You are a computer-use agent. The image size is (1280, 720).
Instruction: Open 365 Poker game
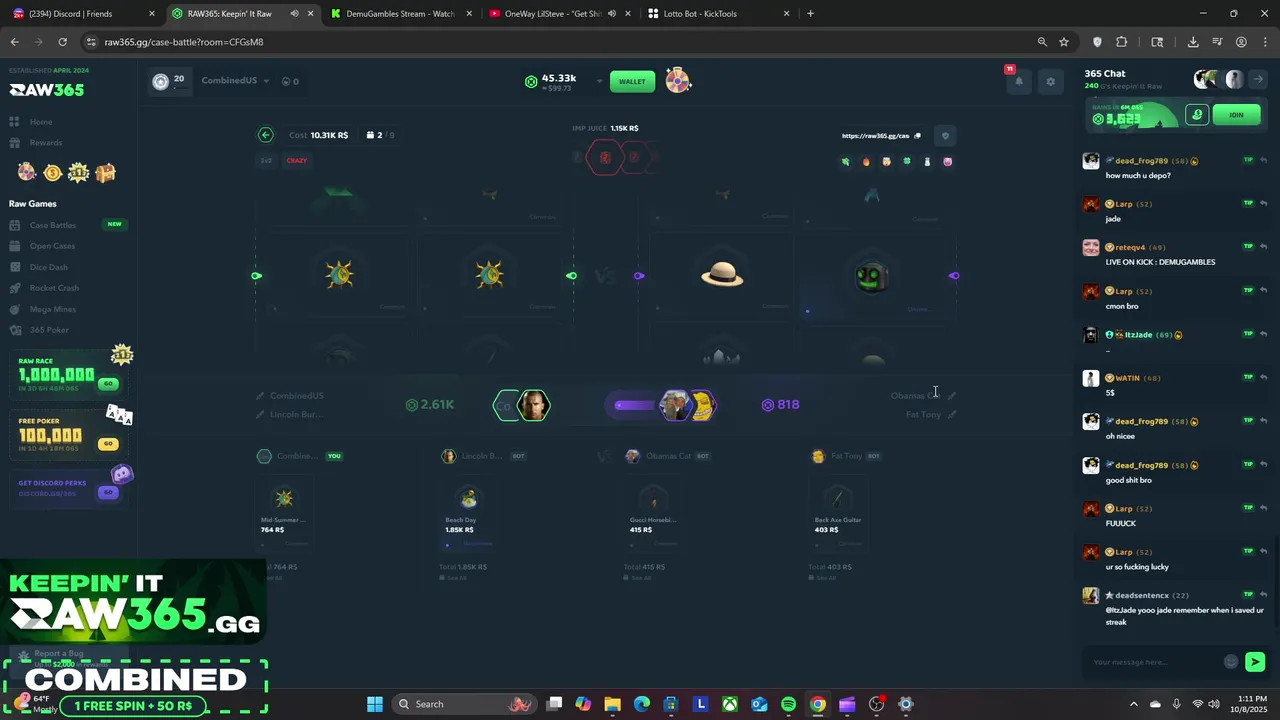49,330
